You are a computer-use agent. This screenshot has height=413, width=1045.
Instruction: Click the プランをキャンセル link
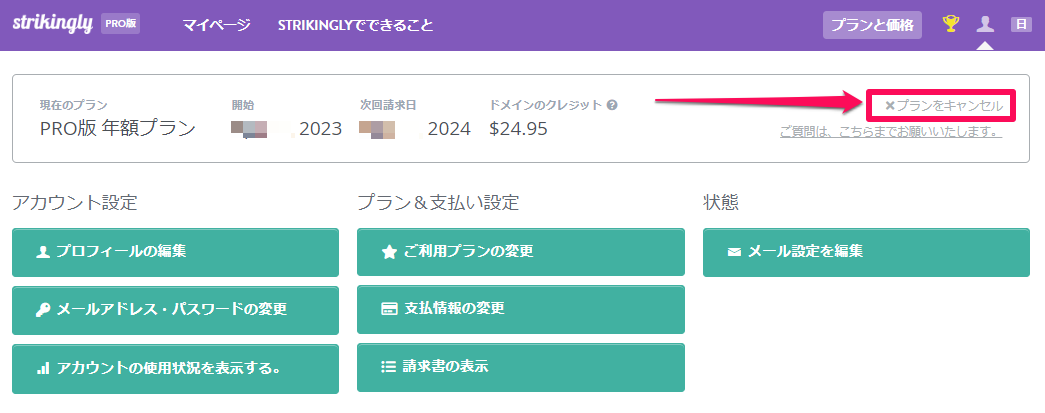[x=943, y=105]
